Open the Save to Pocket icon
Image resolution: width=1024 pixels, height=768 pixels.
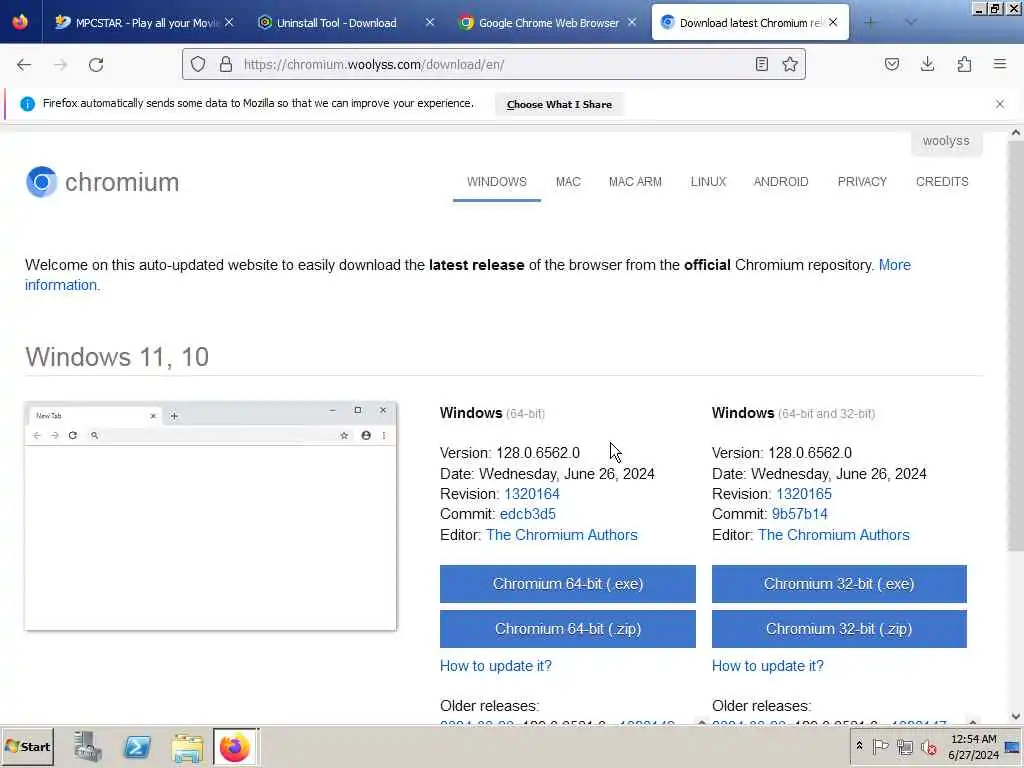click(891, 64)
